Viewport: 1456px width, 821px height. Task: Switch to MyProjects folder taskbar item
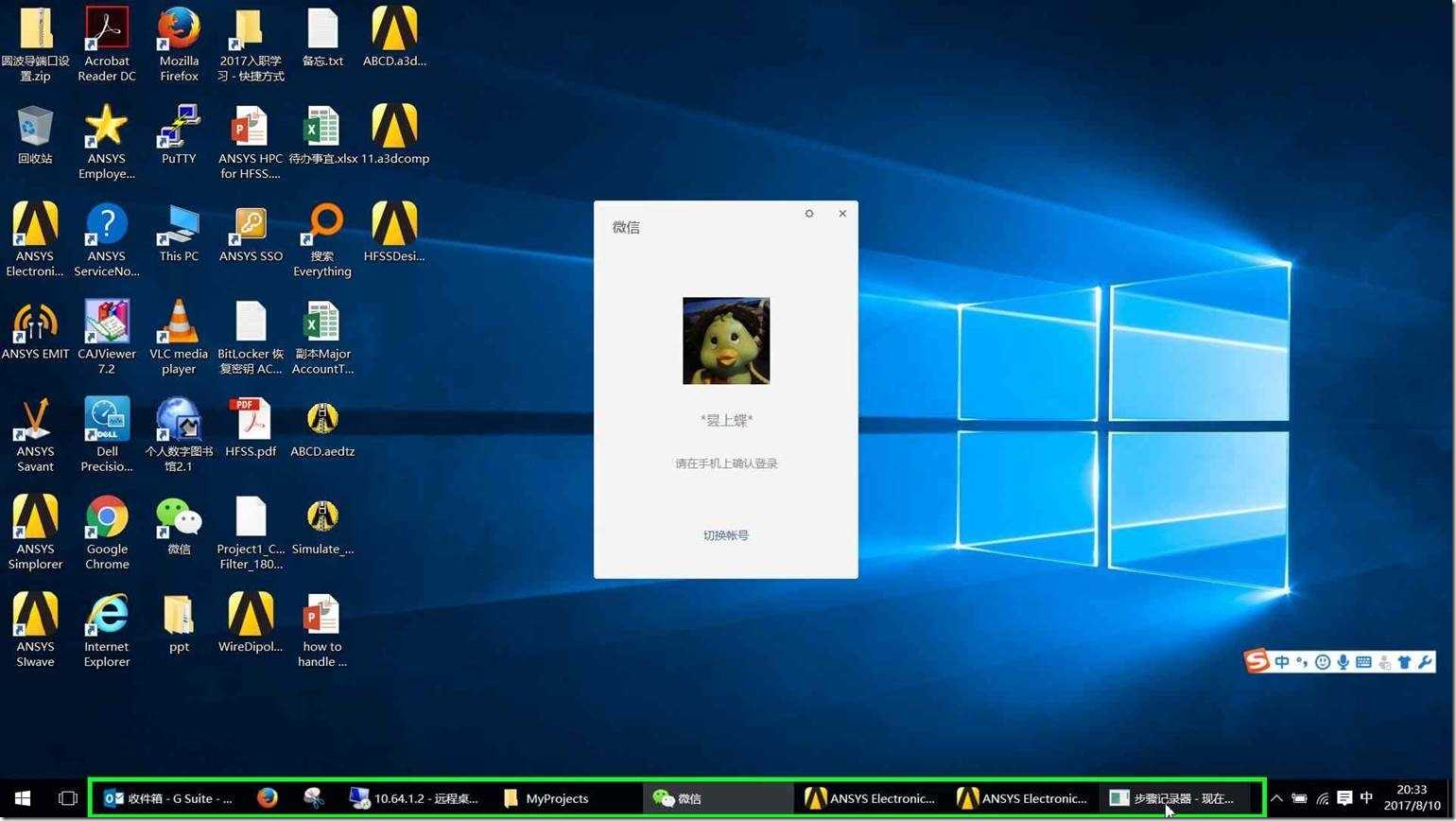pos(568,798)
